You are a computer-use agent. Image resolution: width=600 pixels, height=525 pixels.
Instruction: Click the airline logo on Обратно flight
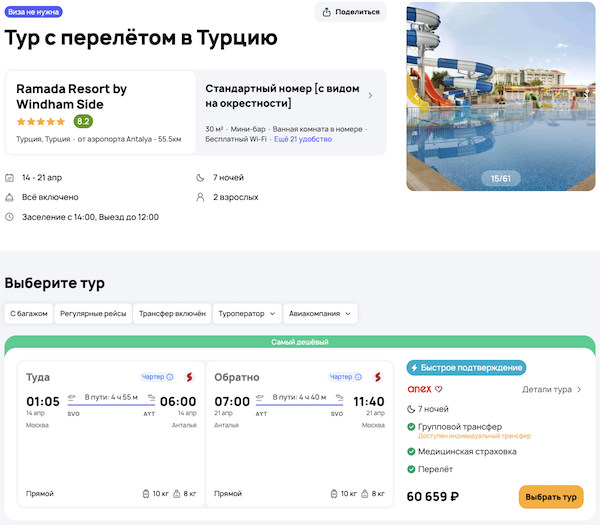click(378, 377)
